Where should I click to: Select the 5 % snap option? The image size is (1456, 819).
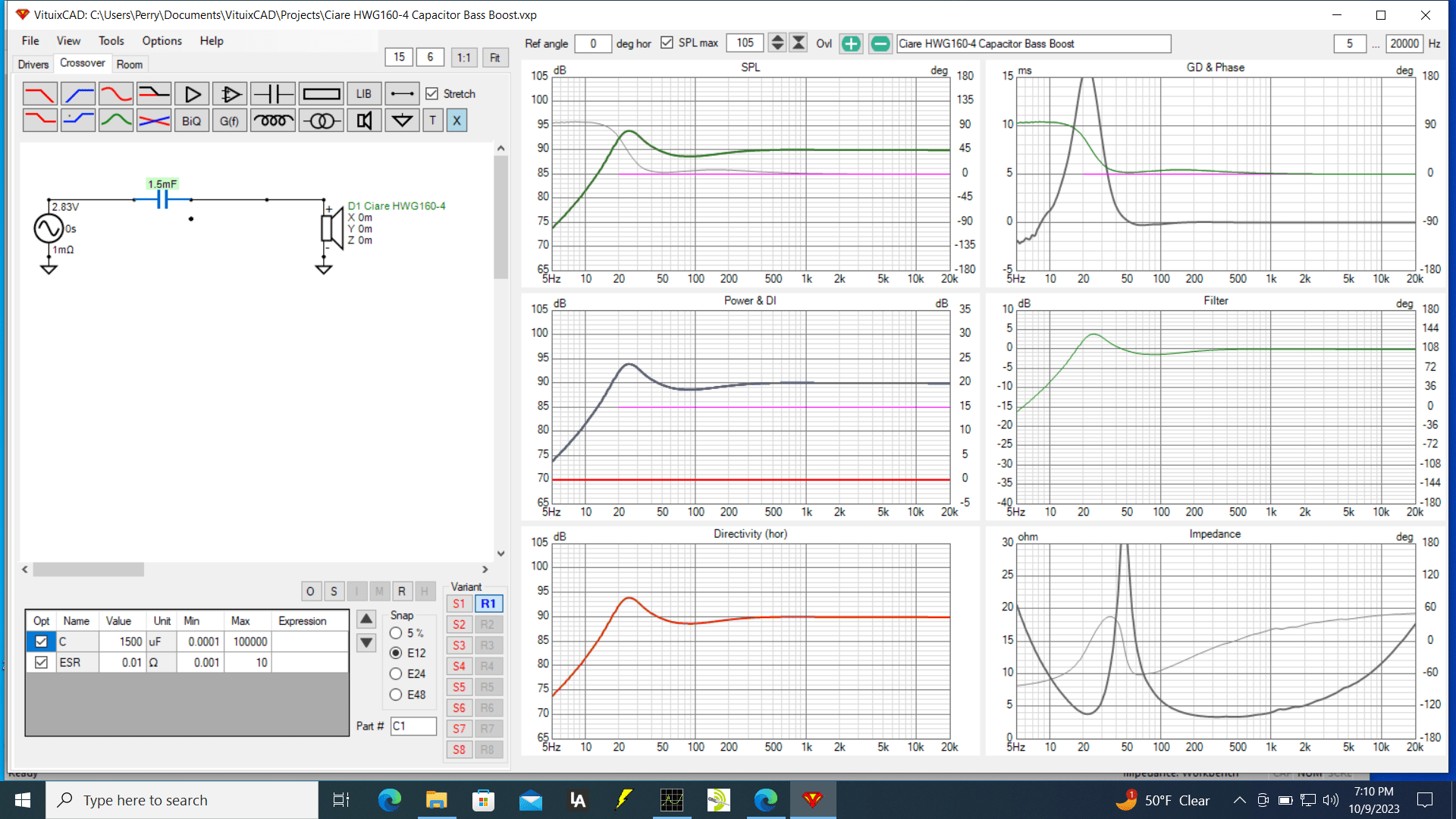pyautogui.click(x=396, y=633)
